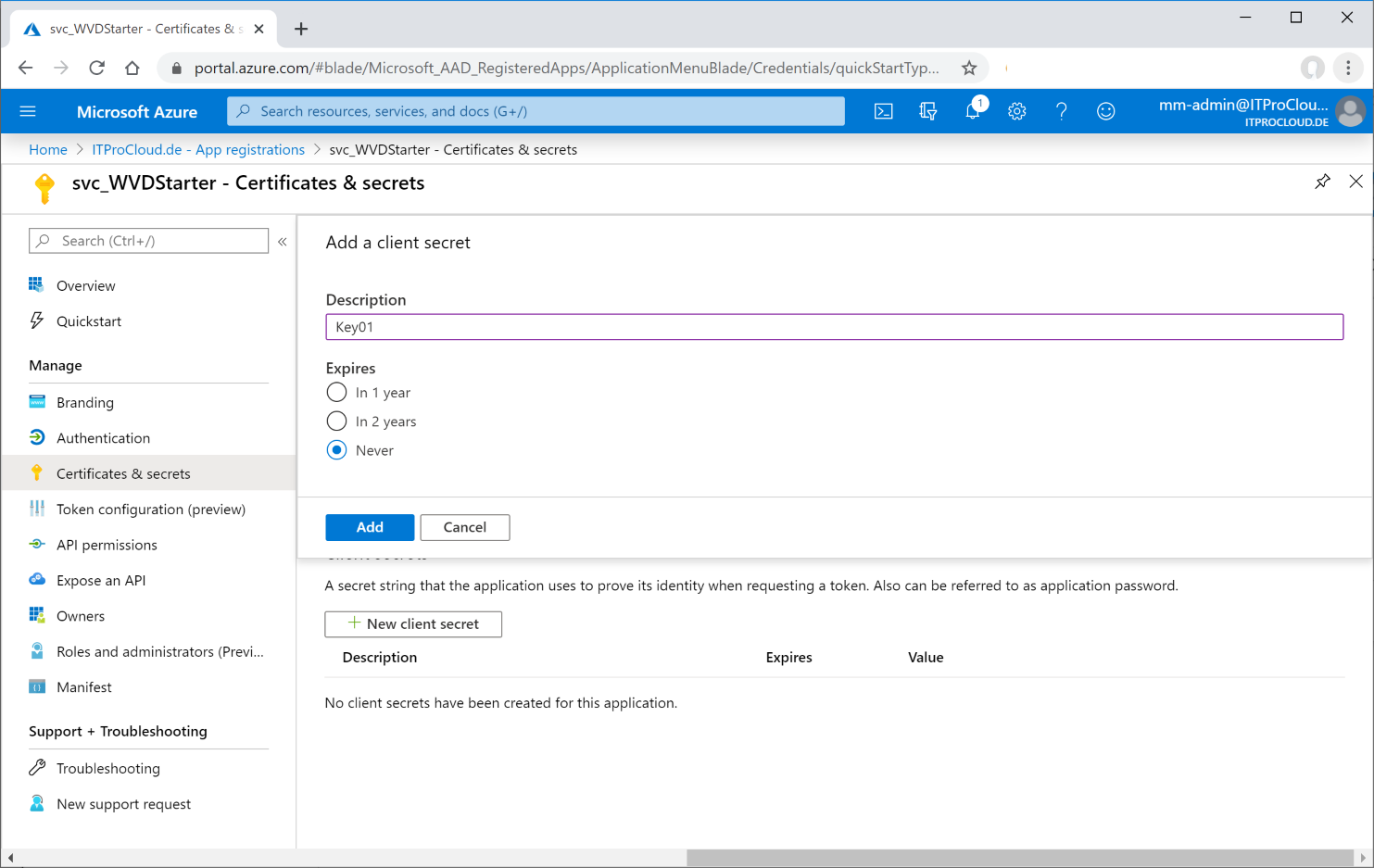This screenshot has width=1374, height=868.
Task: Close the Certificates & secrets blade
Action: point(1355,182)
